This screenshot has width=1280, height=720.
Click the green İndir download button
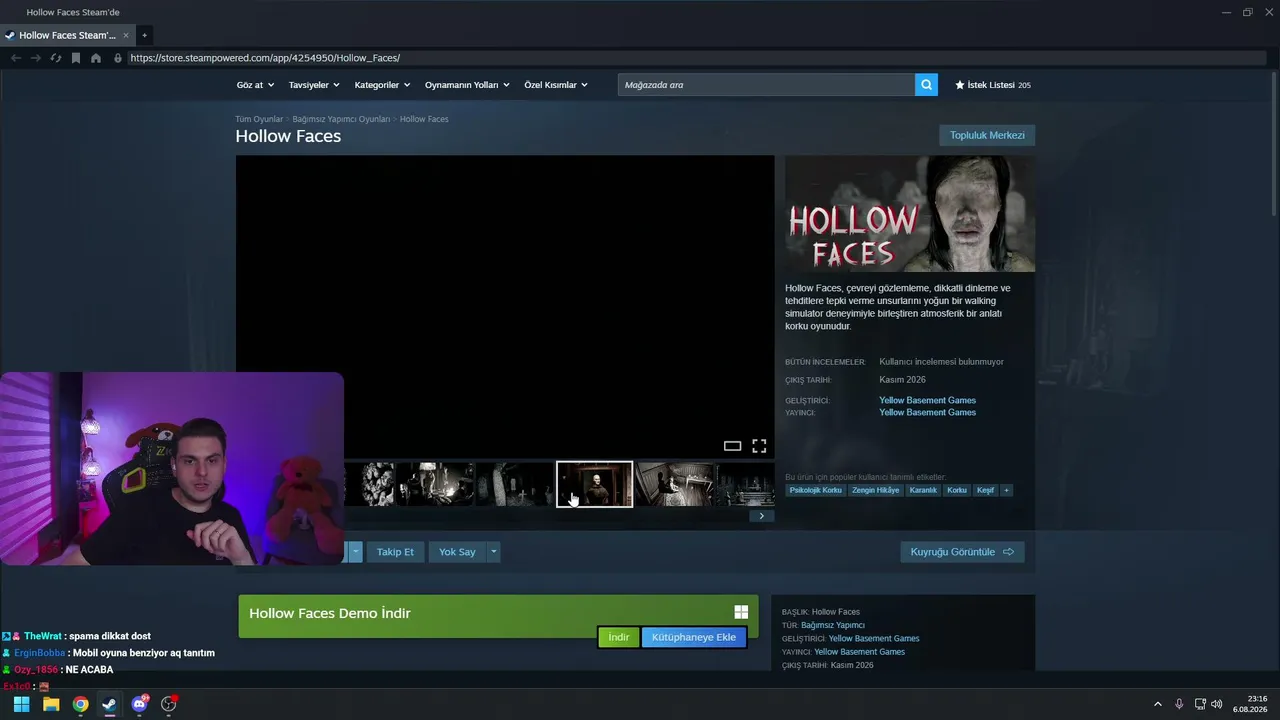pos(619,638)
